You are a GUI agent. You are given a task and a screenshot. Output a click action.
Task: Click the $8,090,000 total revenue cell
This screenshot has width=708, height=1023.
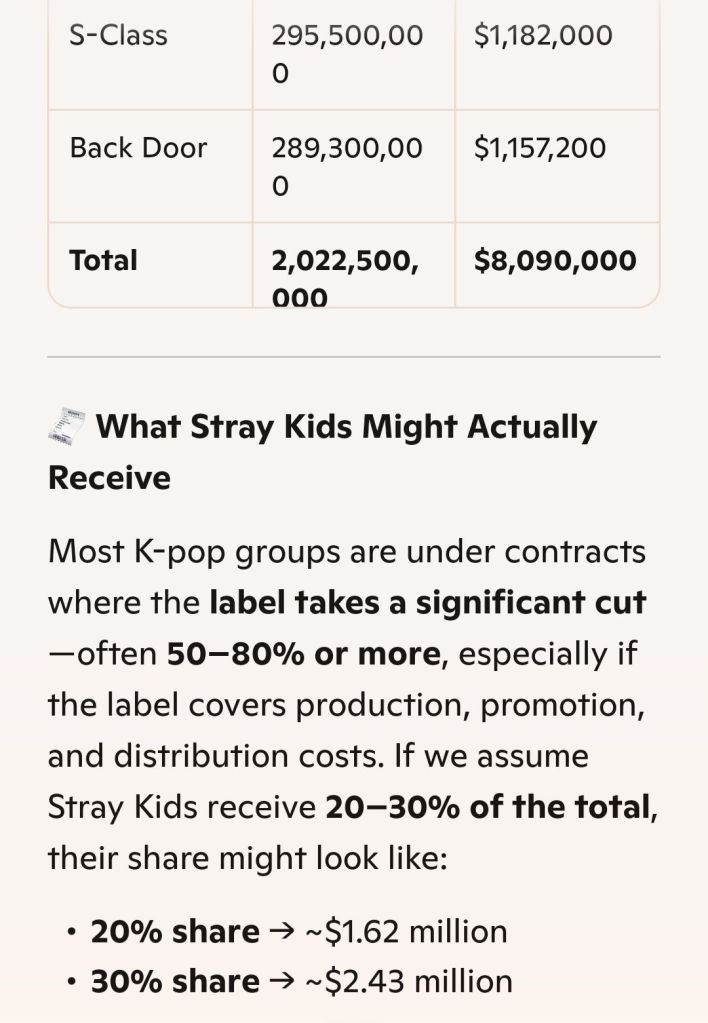tap(555, 260)
